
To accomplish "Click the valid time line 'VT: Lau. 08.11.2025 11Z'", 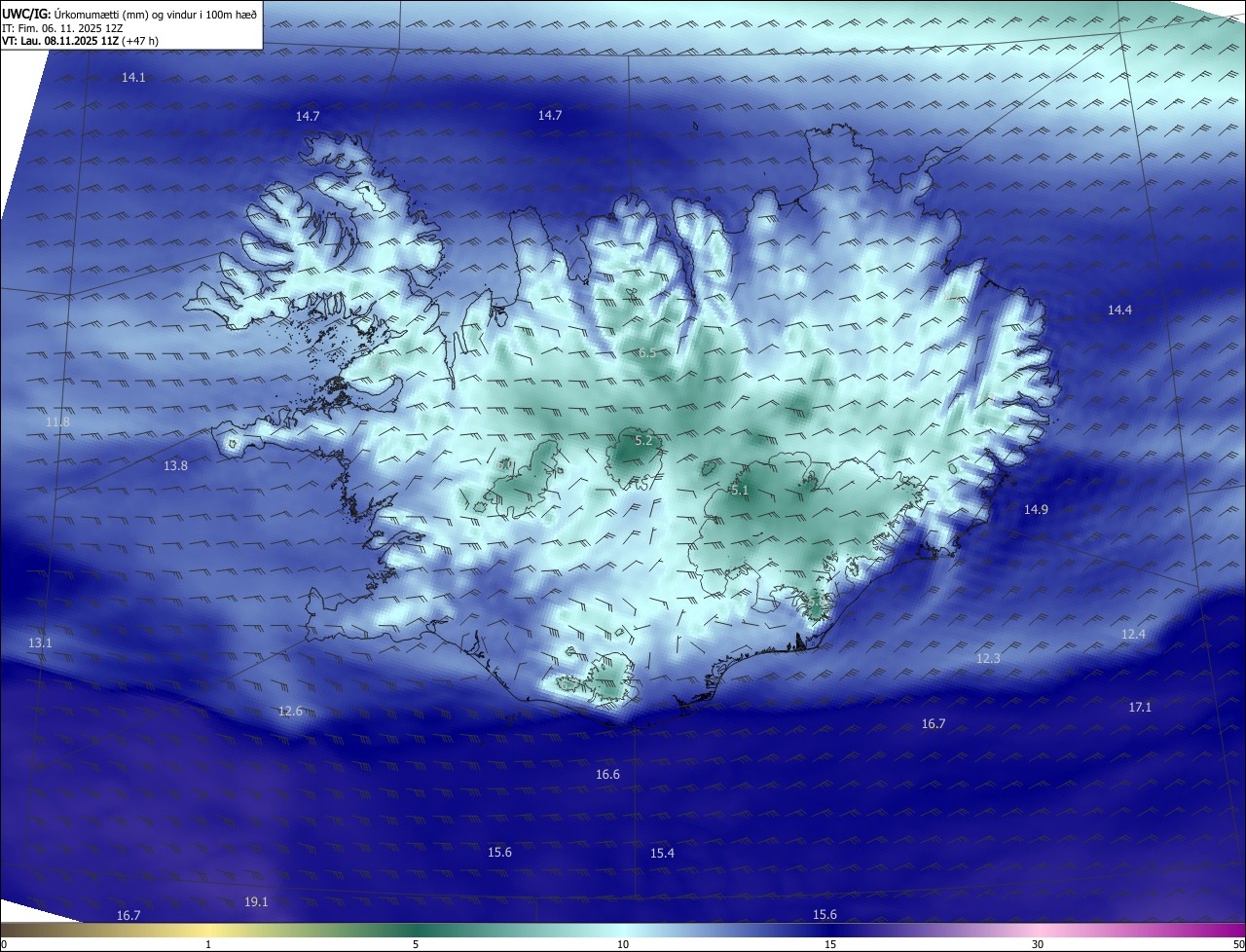I will 60,41.
